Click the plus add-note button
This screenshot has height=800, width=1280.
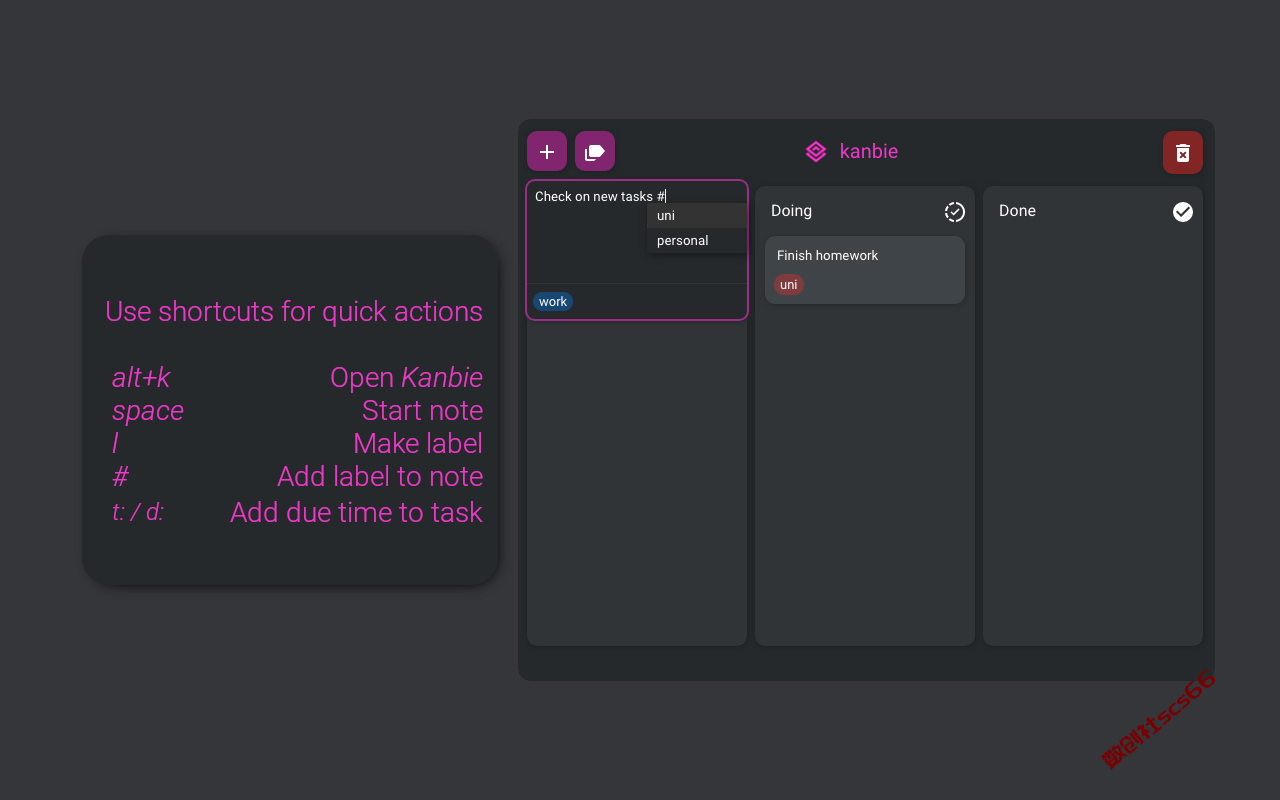pyautogui.click(x=547, y=152)
